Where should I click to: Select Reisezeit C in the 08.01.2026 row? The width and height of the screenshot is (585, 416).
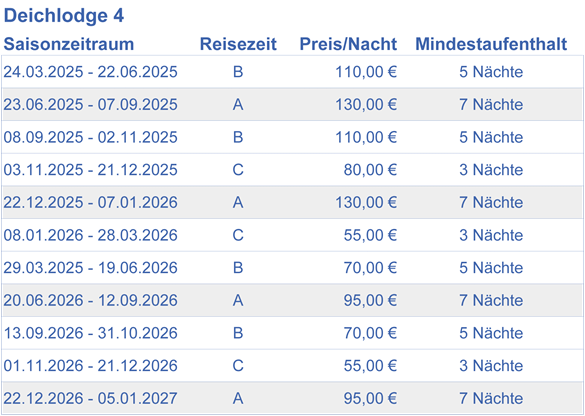coord(238,235)
